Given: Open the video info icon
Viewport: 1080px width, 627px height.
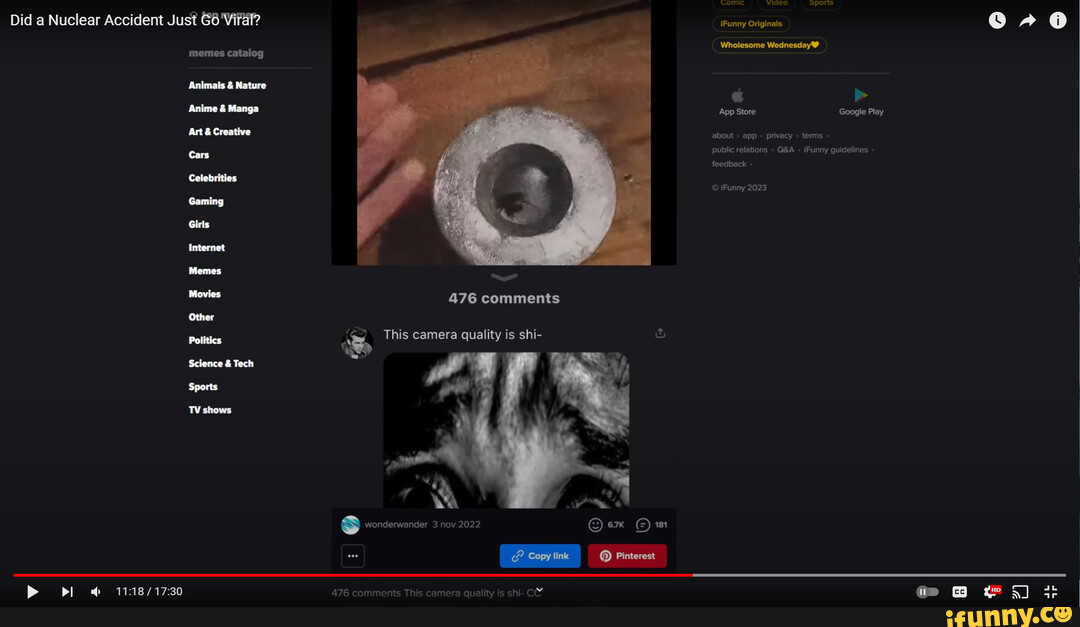Looking at the screenshot, I should pyautogui.click(x=1058, y=21).
